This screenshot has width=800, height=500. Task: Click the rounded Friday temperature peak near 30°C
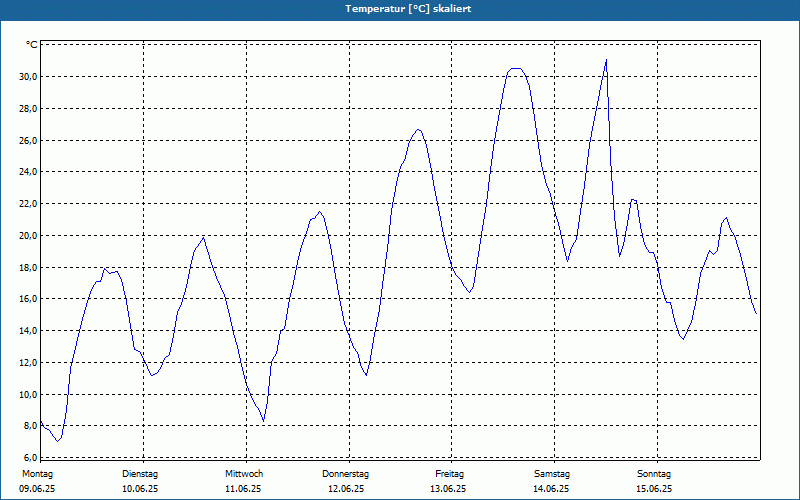pyautogui.click(x=516, y=68)
